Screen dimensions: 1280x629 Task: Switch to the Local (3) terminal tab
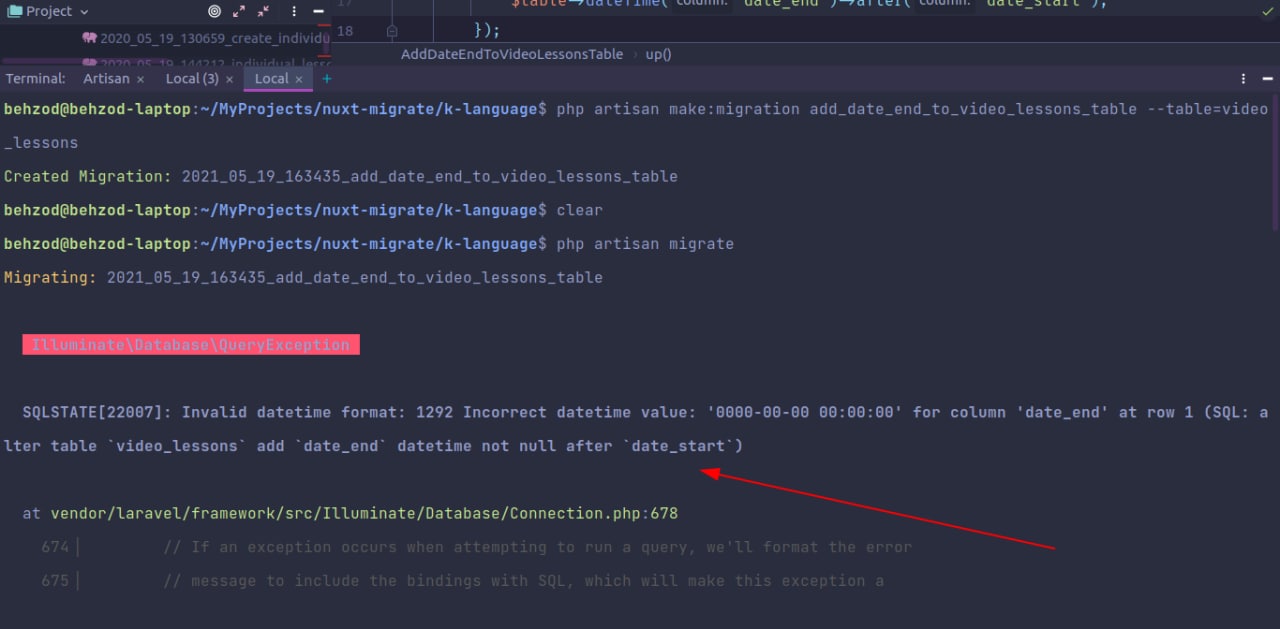tap(192, 78)
